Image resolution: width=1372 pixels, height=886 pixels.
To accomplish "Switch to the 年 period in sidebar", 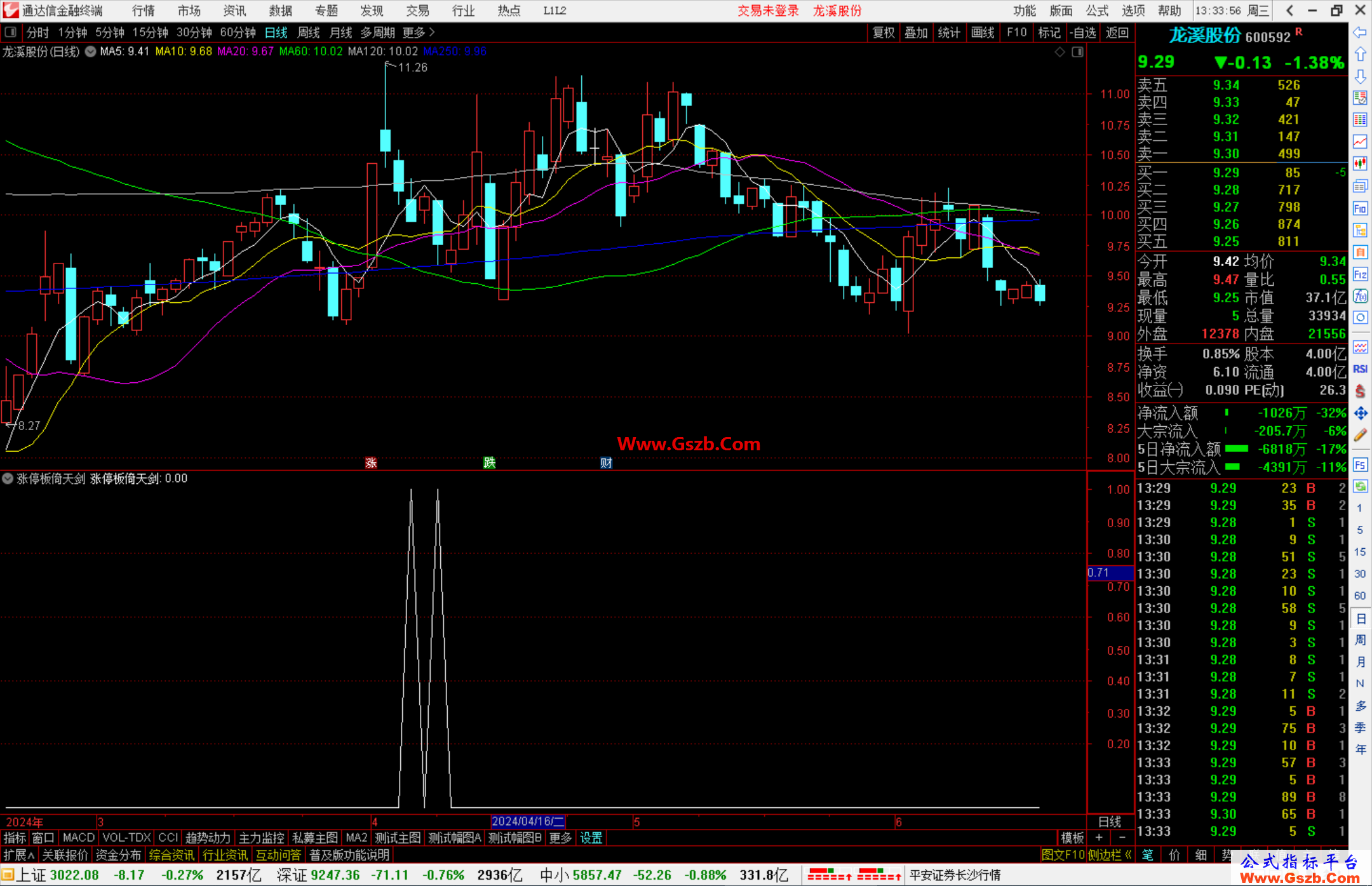I will [x=1360, y=749].
